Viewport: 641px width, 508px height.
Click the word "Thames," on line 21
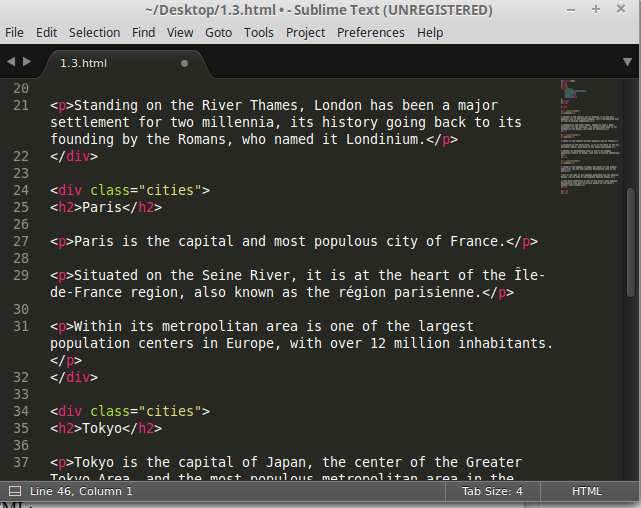[x=278, y=105]
